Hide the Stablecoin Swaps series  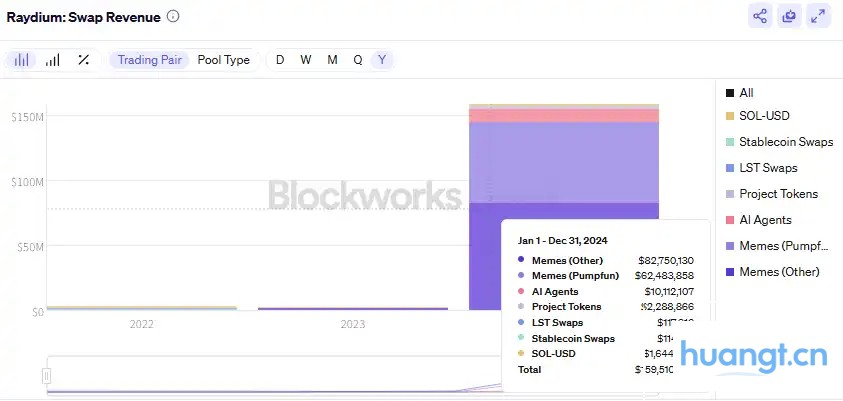[785, 142]
